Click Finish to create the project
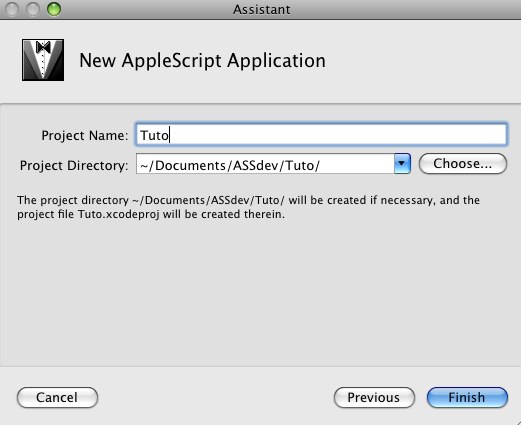Viewport: 521px width, 425px height. point(467,397)
